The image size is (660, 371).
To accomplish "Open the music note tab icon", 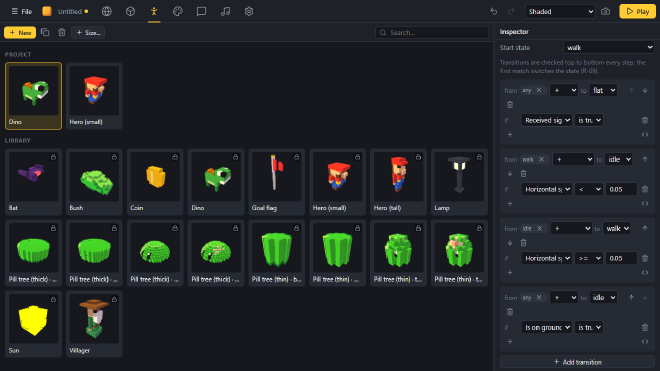I will pos(225,11).
